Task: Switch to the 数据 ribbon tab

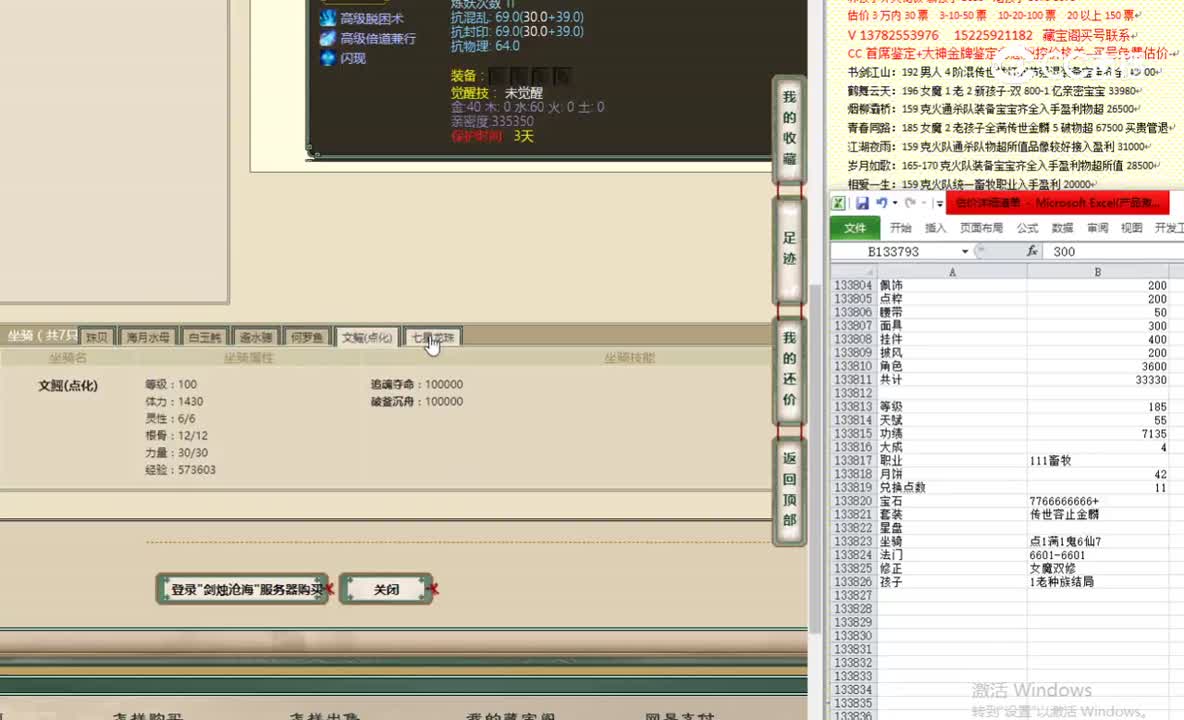Action: coord(1062,228)
